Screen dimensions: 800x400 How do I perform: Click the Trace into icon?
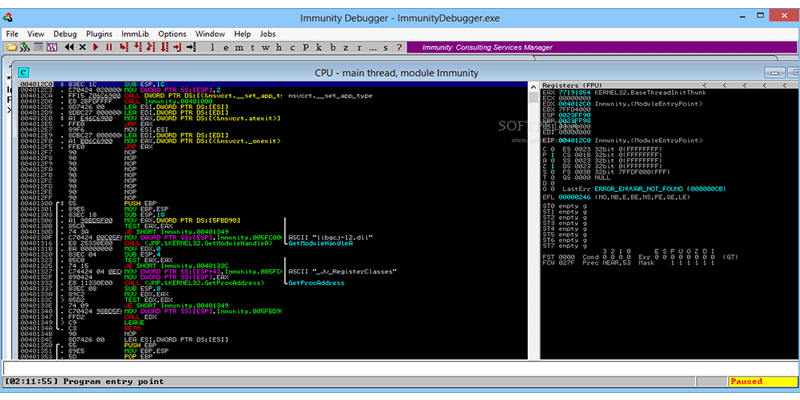pos(151,47)
